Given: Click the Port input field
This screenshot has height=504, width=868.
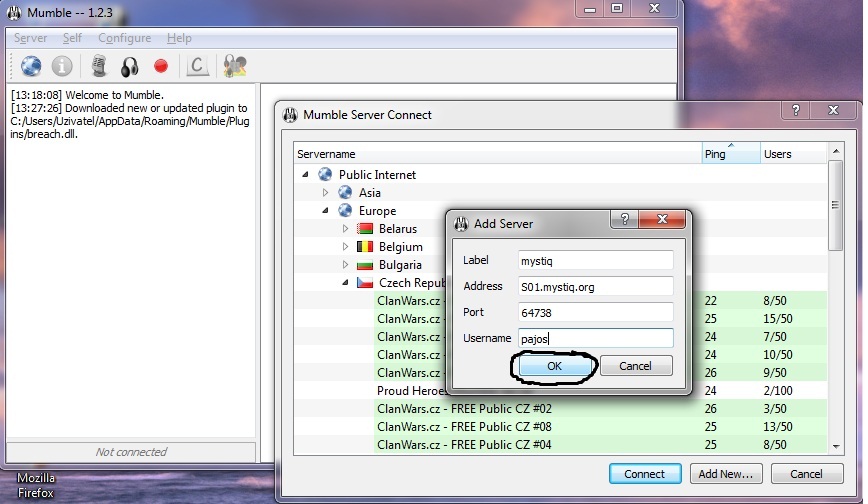Looking at the screenshot, I should [596, 312].
